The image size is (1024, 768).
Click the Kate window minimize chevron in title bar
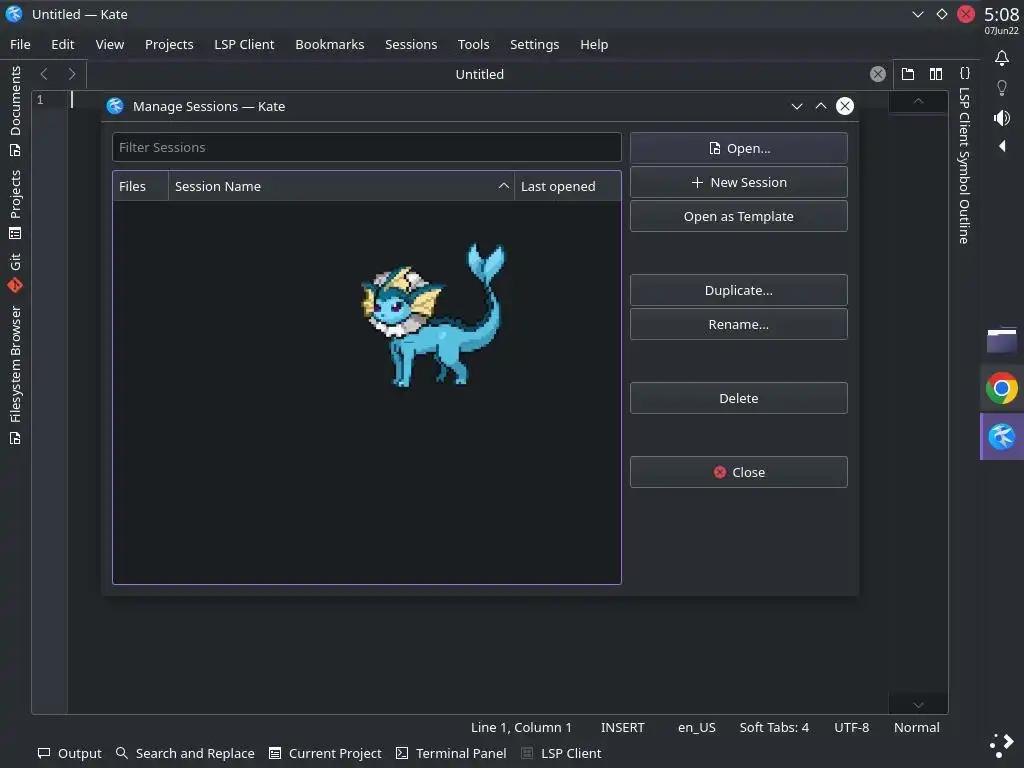click(x=918, y=14)
